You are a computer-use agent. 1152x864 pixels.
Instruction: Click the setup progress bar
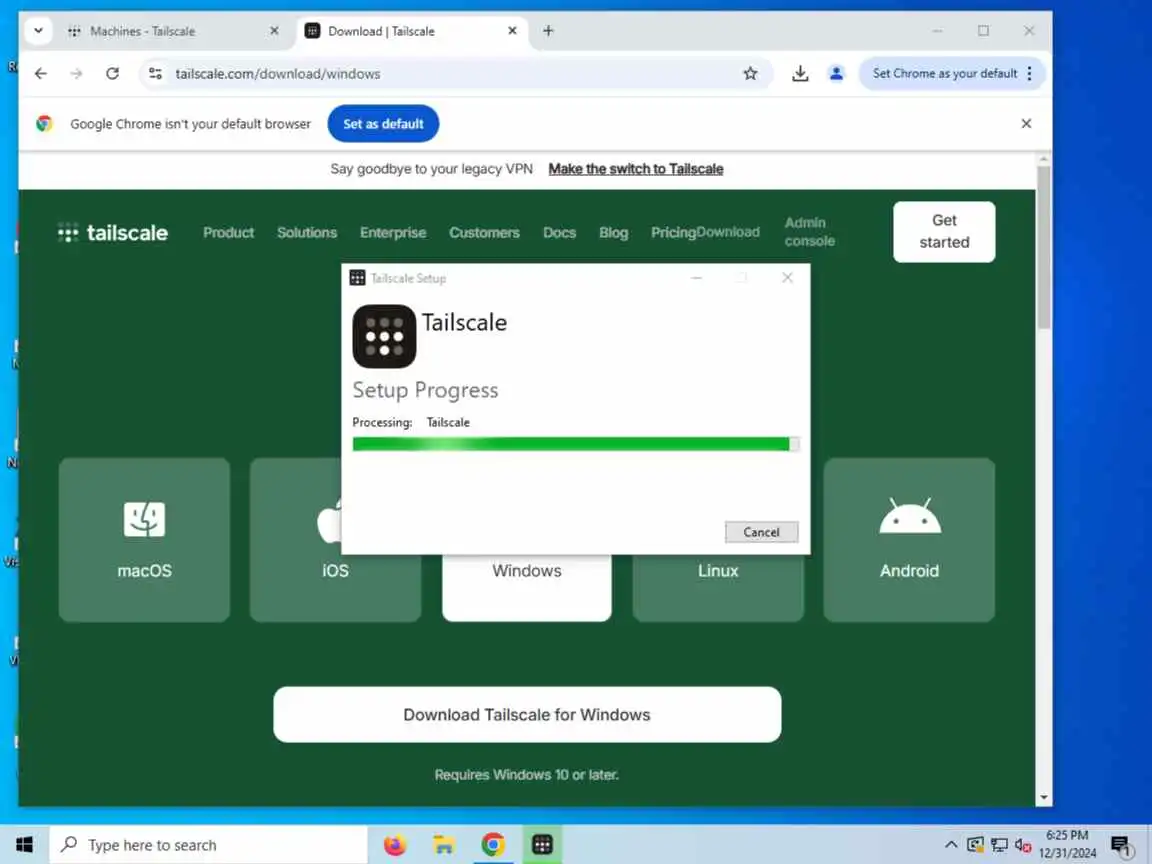tap(575, 444)
